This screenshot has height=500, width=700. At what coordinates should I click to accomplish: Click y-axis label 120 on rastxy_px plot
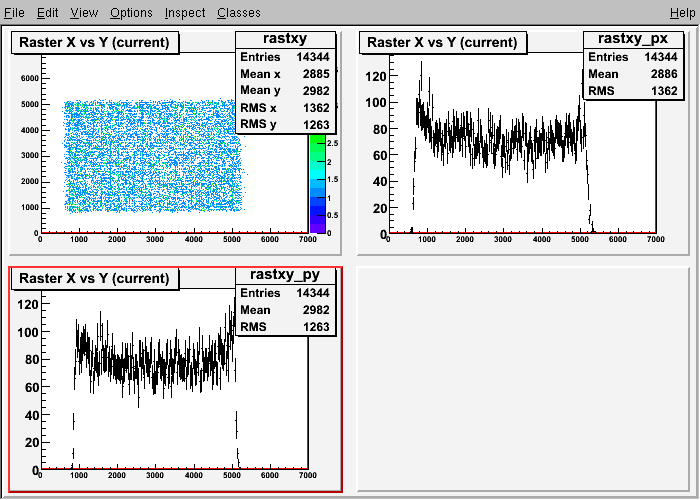tap(375, 76)
